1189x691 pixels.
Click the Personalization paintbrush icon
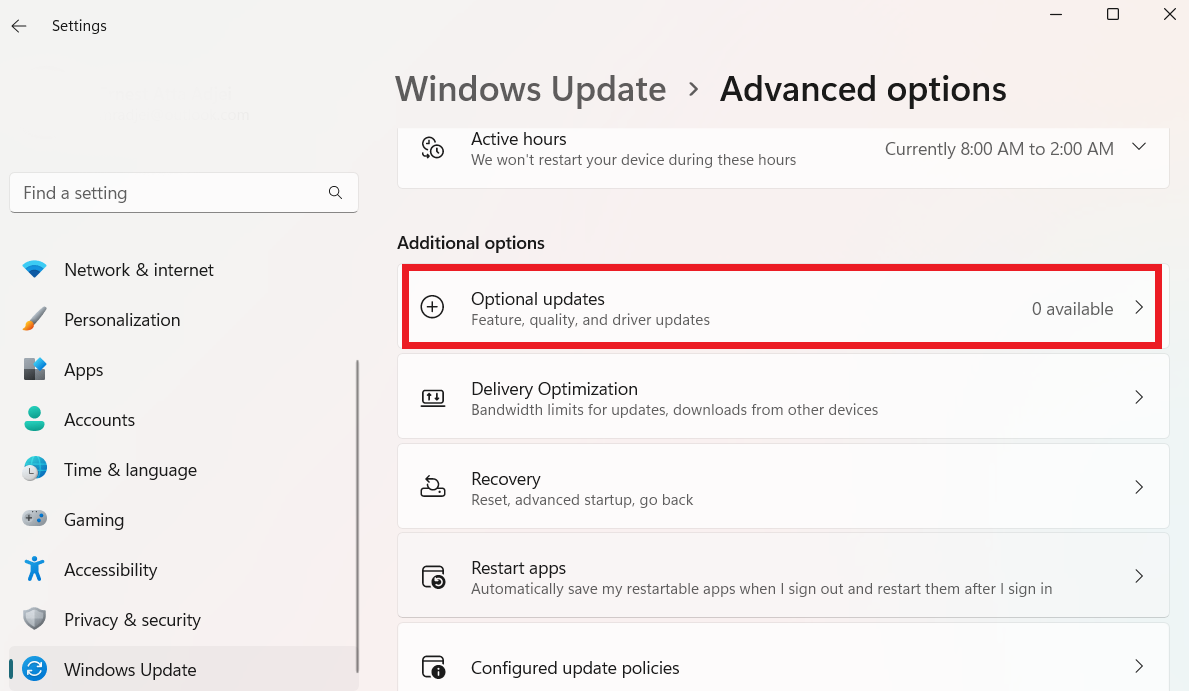pos(35,320)
